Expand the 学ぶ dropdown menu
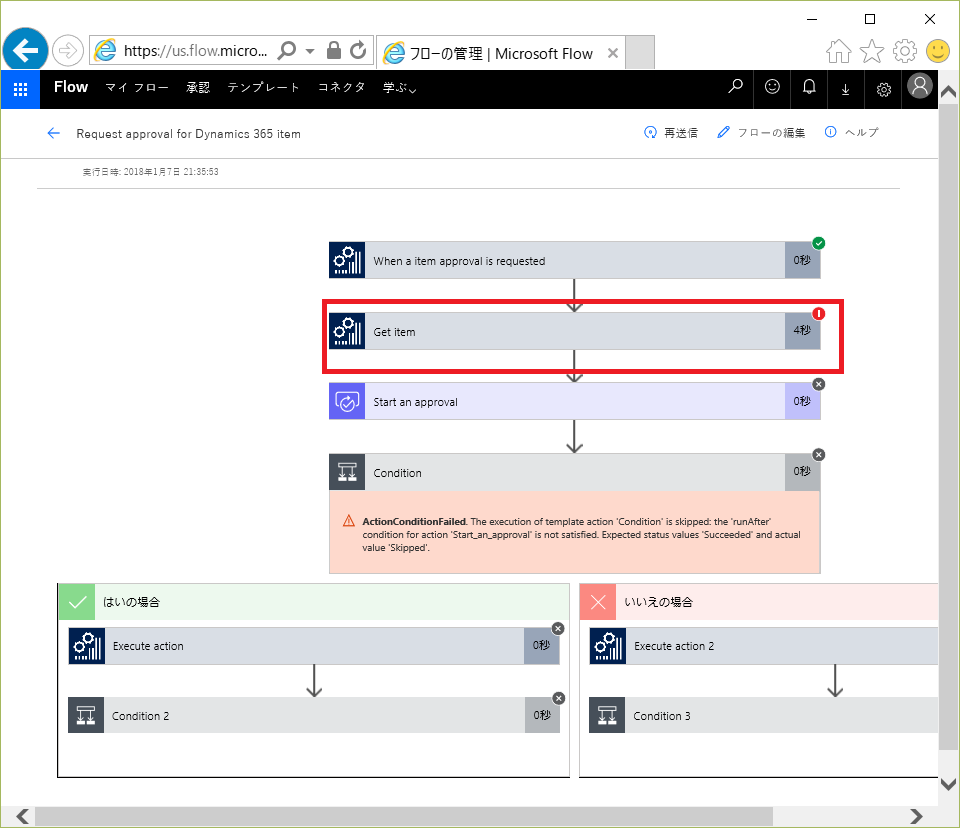960x828 pixels. [400, 88]
